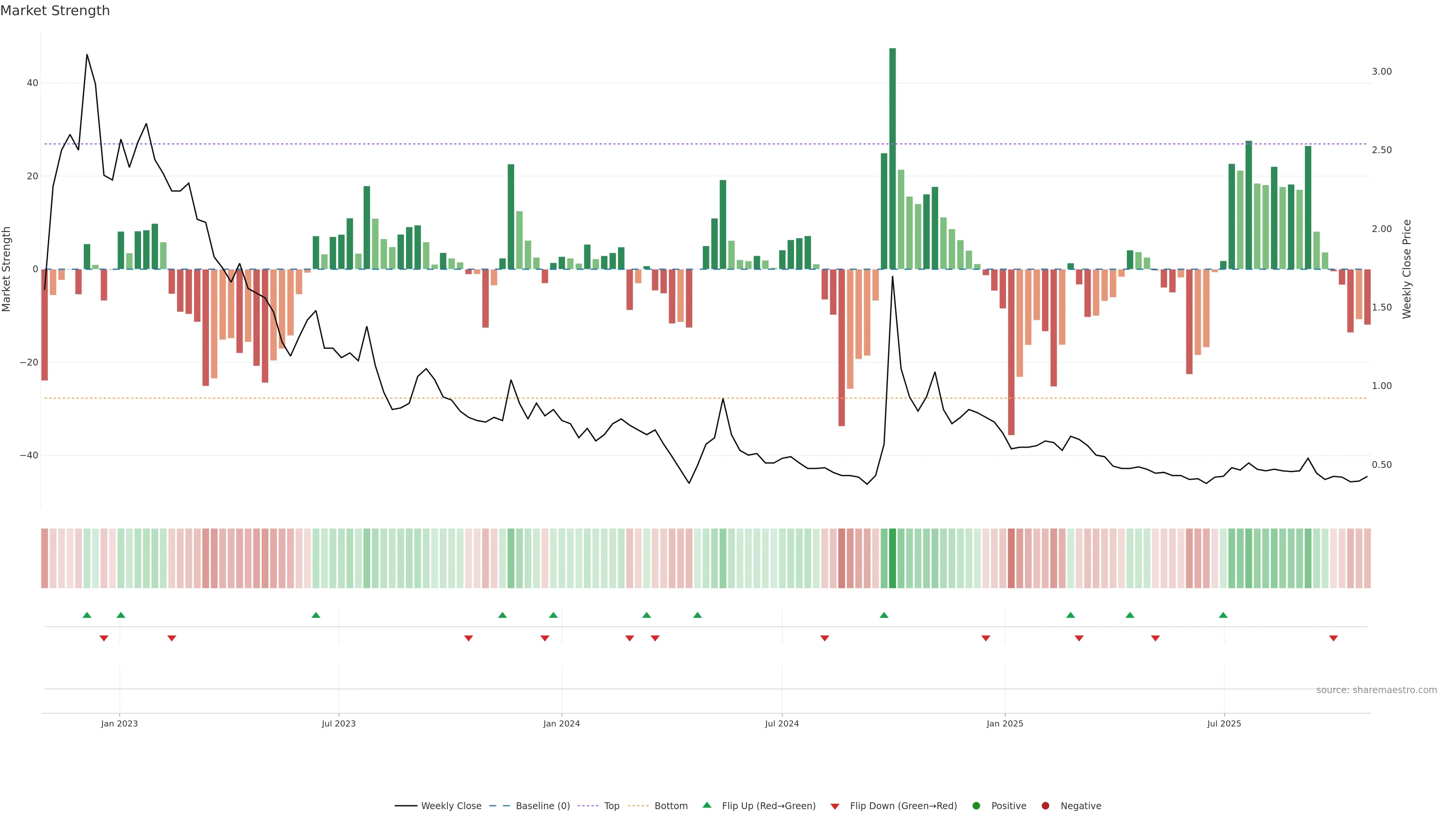Image resolution: width=1456 pixels, height=819 pixels.
Task: Click the Weekly Close Price axis title
Action: click(x=1407, y=269)
